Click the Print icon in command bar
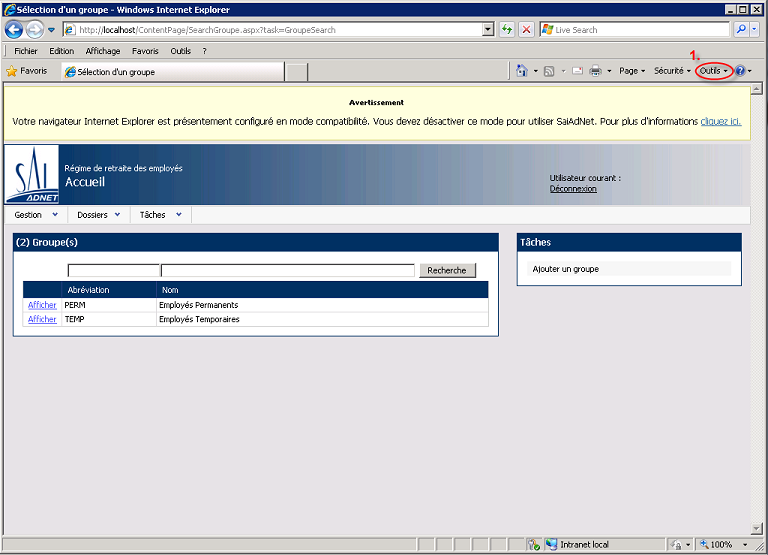 pos(595,71)
